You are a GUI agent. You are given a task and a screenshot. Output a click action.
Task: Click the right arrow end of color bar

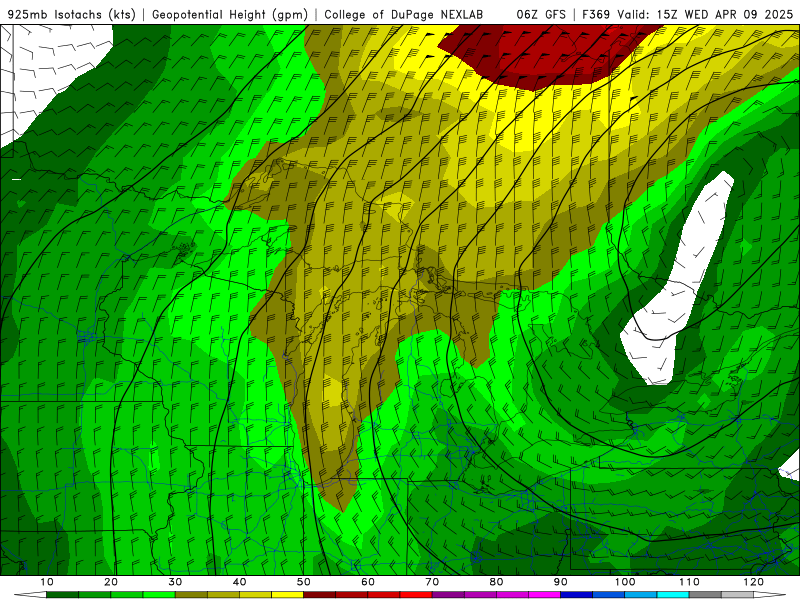tap(770, 595)
